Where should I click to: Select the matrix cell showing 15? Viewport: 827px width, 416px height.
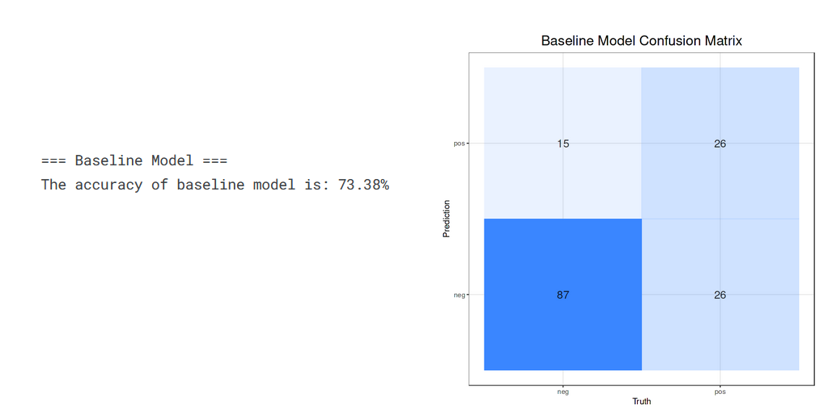[x=563, y=144]
